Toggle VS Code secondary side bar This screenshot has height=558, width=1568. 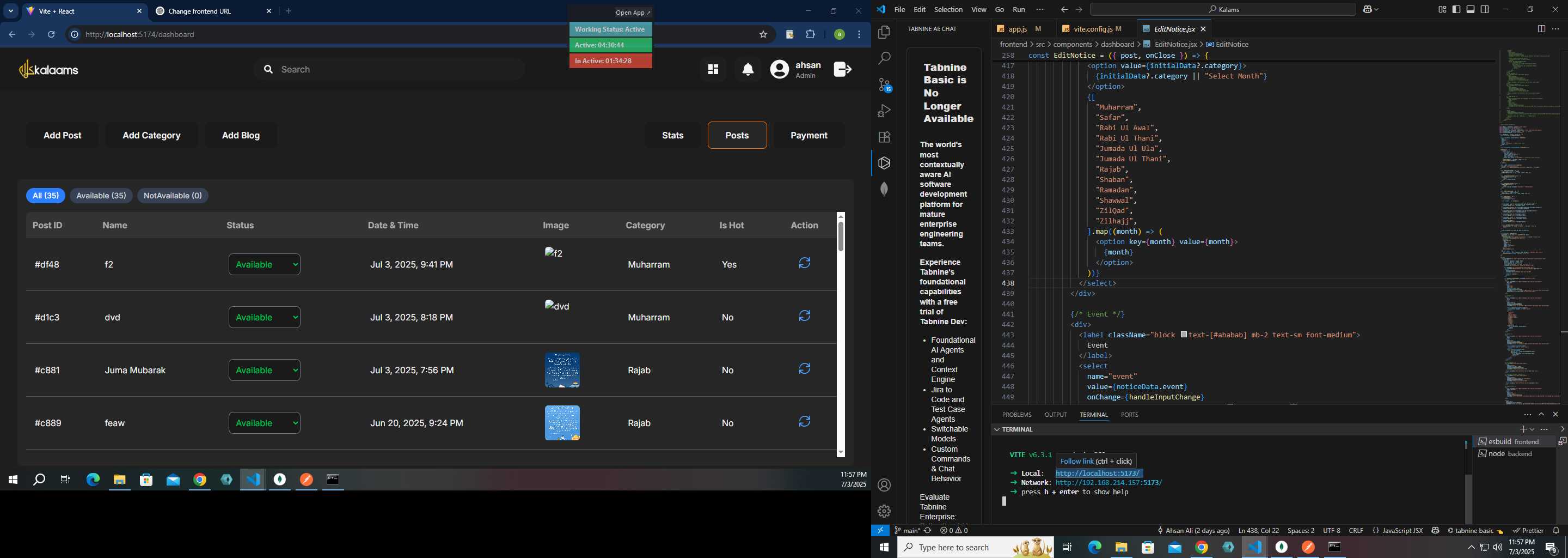click(x=1485, y=10)
